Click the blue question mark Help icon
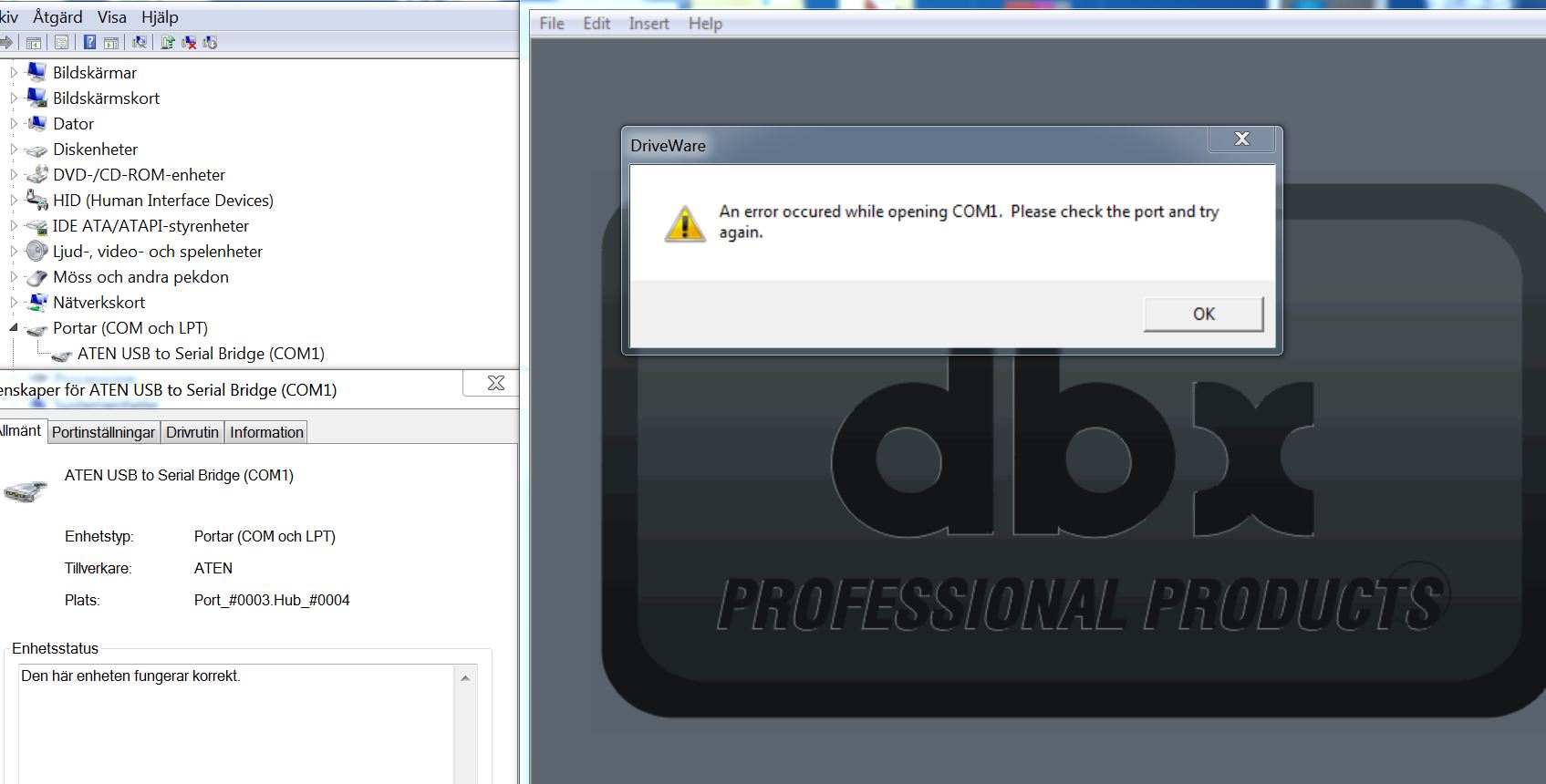The height and width of the screenshot is (784, 1546). click(x=89, y=42)
